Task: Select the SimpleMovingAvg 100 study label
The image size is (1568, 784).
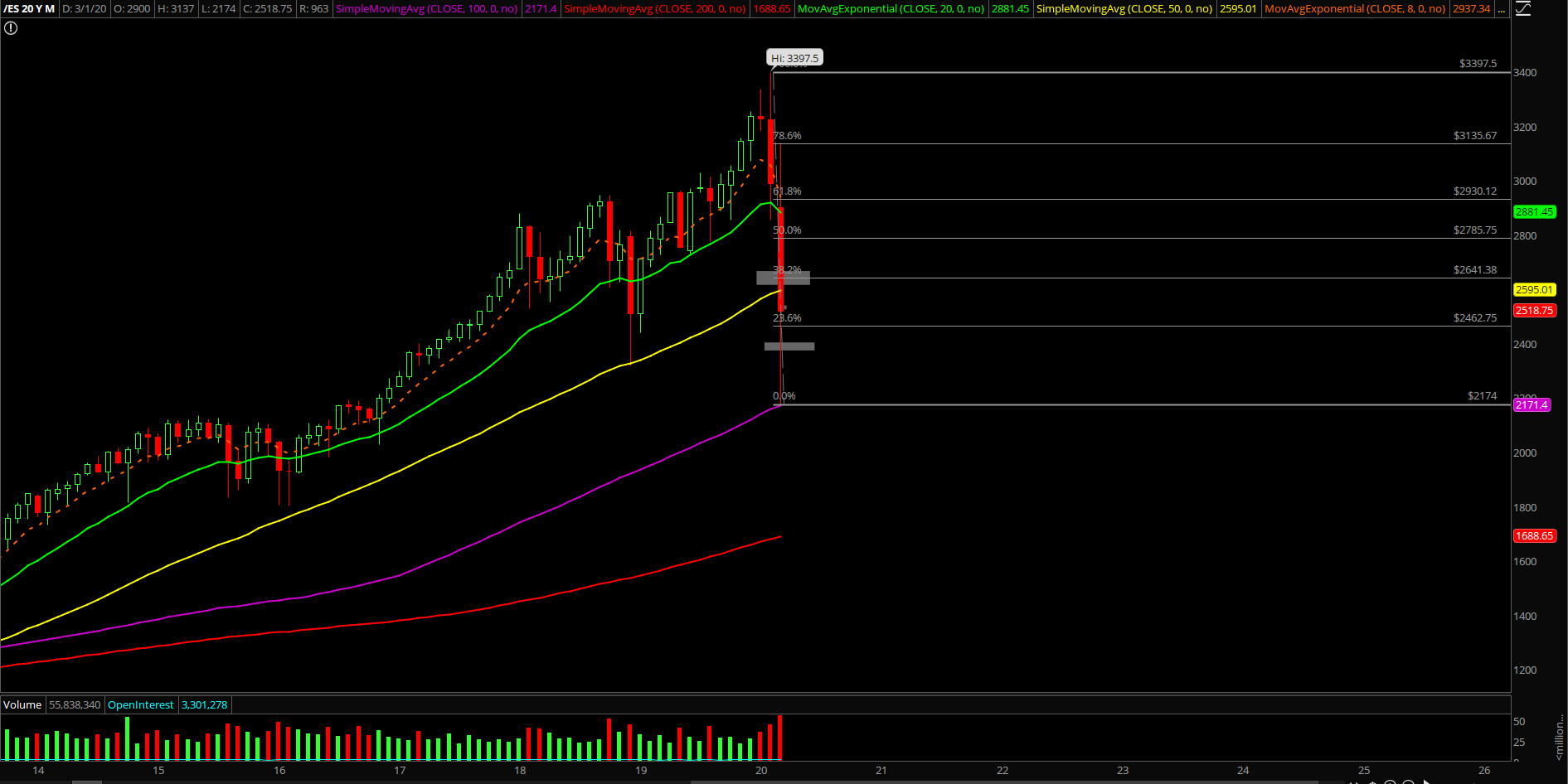Action: point(426,9)
